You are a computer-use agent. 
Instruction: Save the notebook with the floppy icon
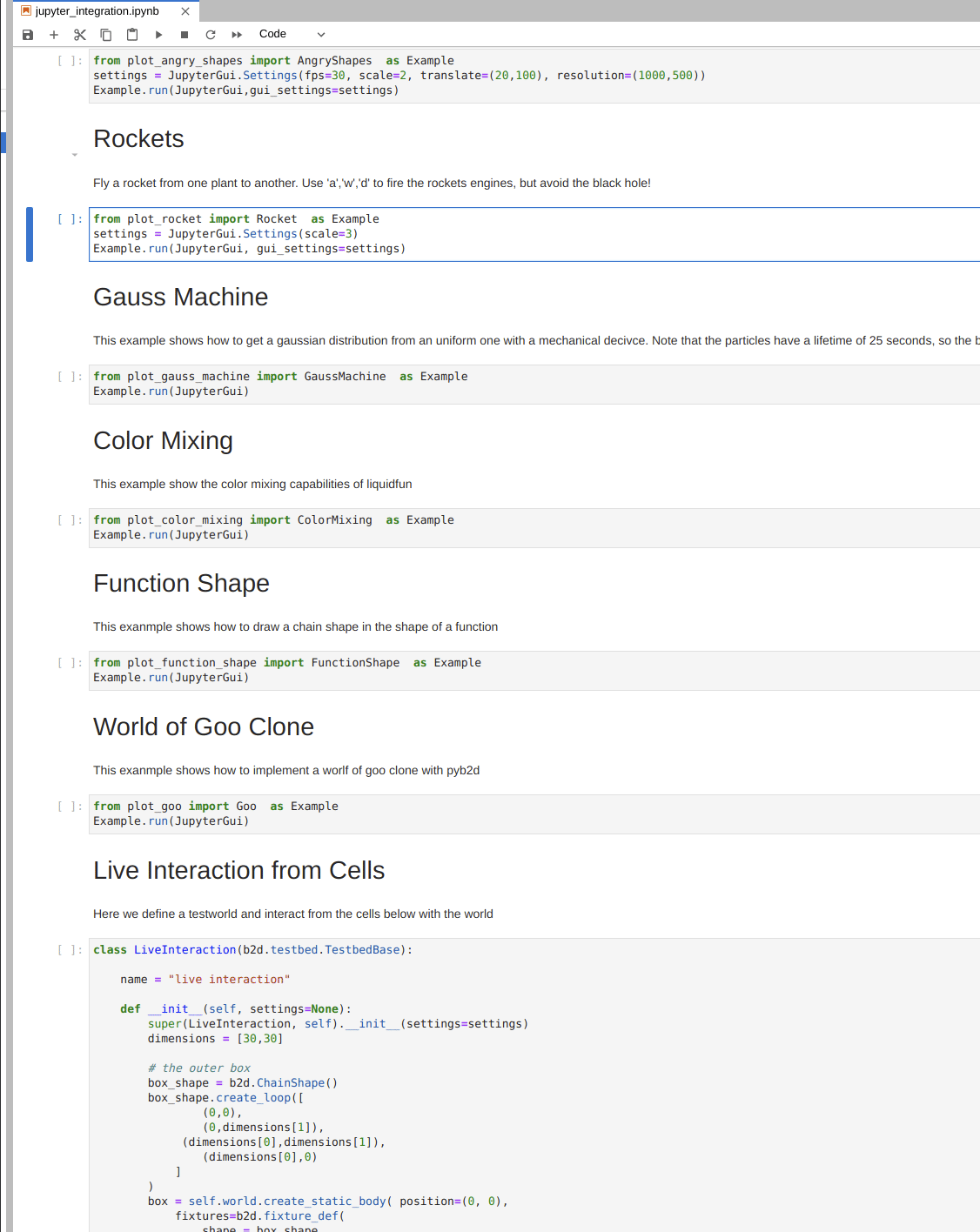(x=28, y=35)
